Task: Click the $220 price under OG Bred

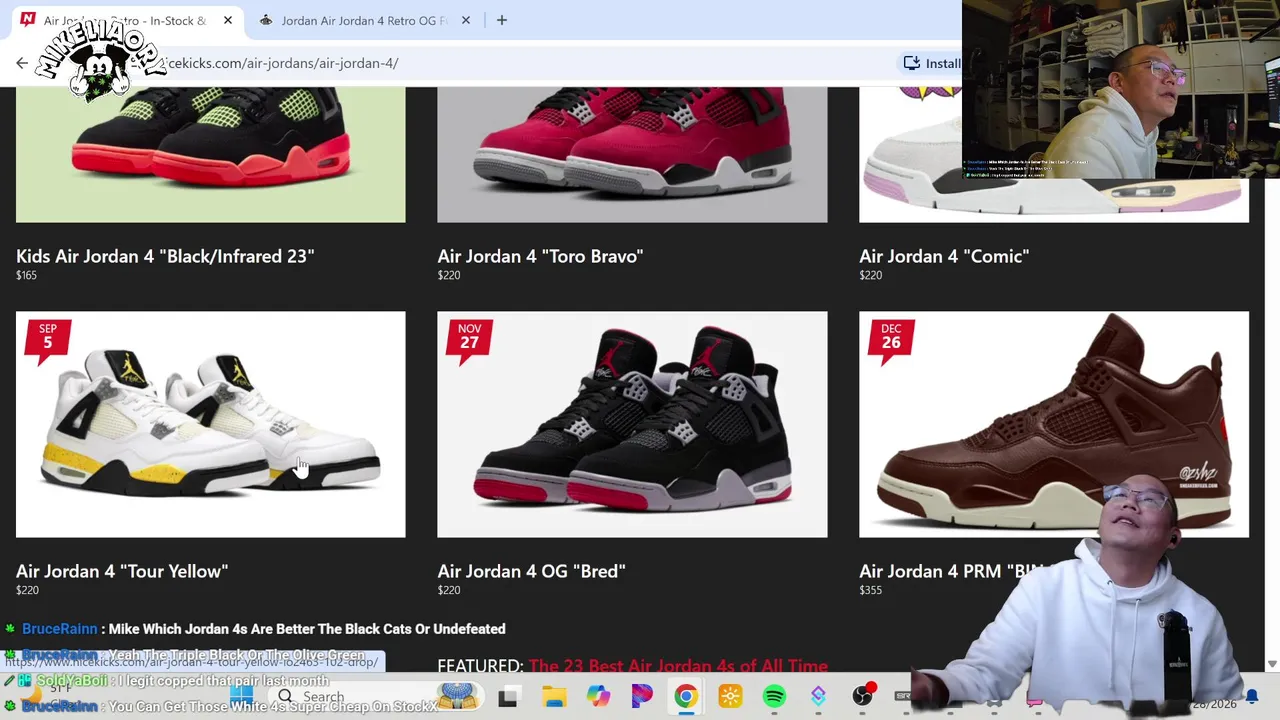Action: point(448,590)
